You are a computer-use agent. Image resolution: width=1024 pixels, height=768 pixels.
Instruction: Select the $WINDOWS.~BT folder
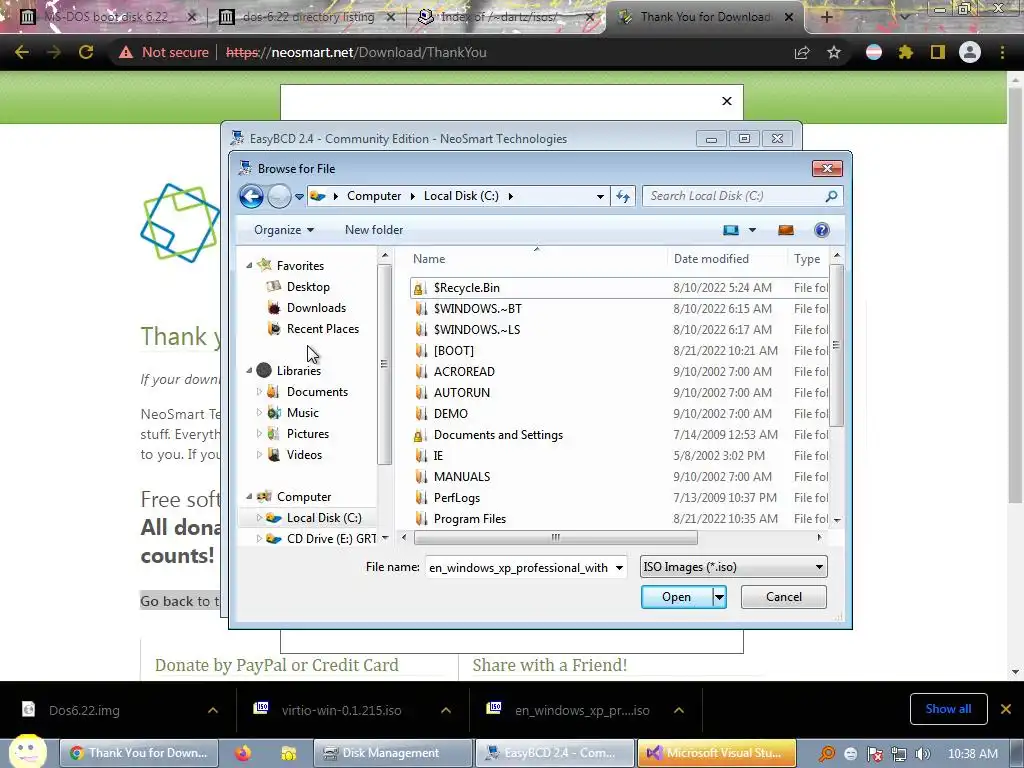pos(477,308)
